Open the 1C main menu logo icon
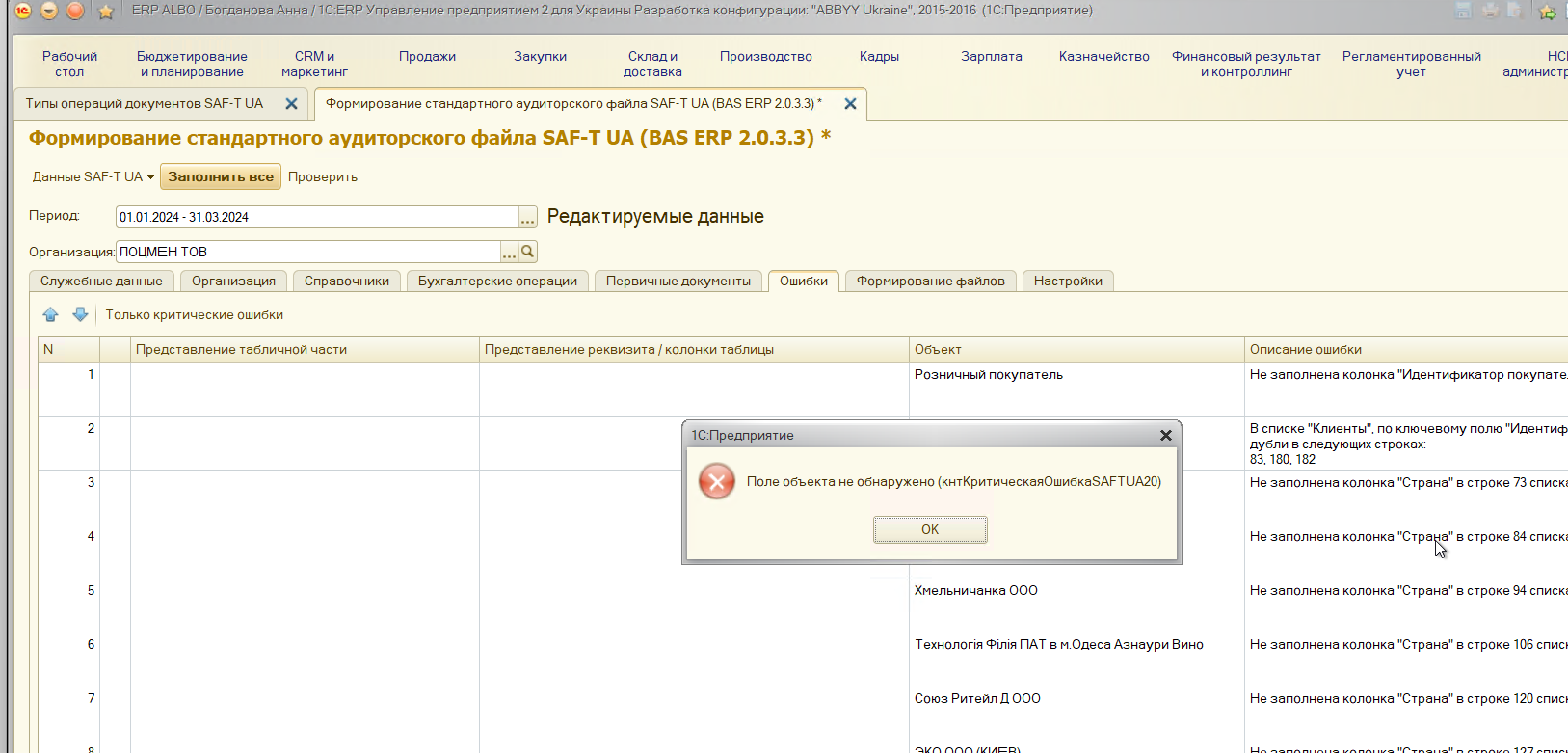The image size is (1568, 753). pos(23,11)
